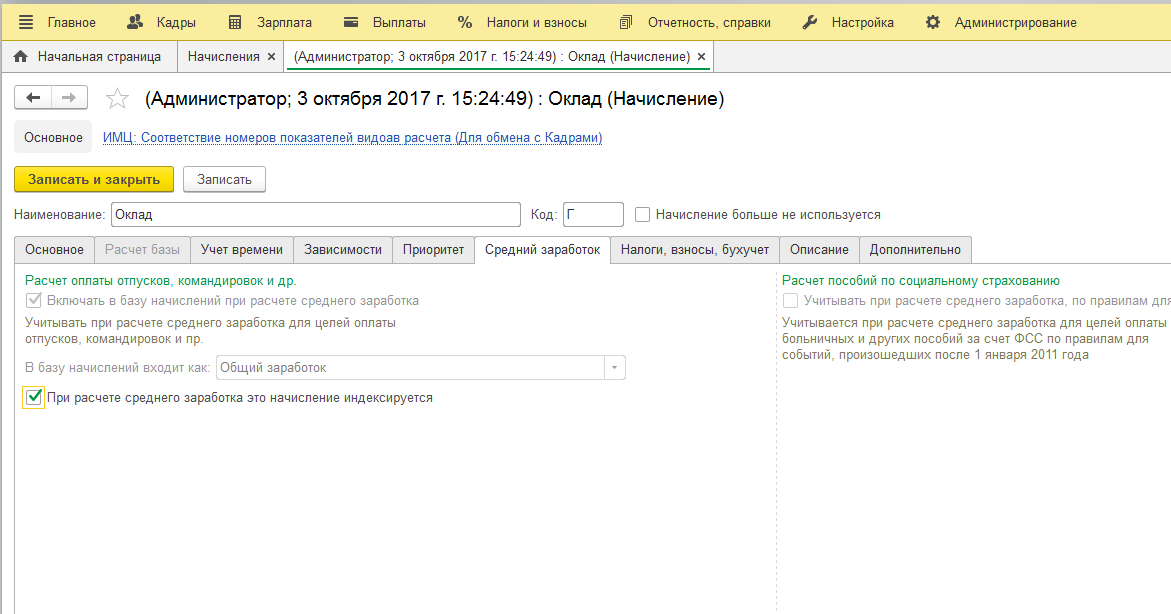
Task: Click the Зарплата calculator icon
Action: point(235,22)
